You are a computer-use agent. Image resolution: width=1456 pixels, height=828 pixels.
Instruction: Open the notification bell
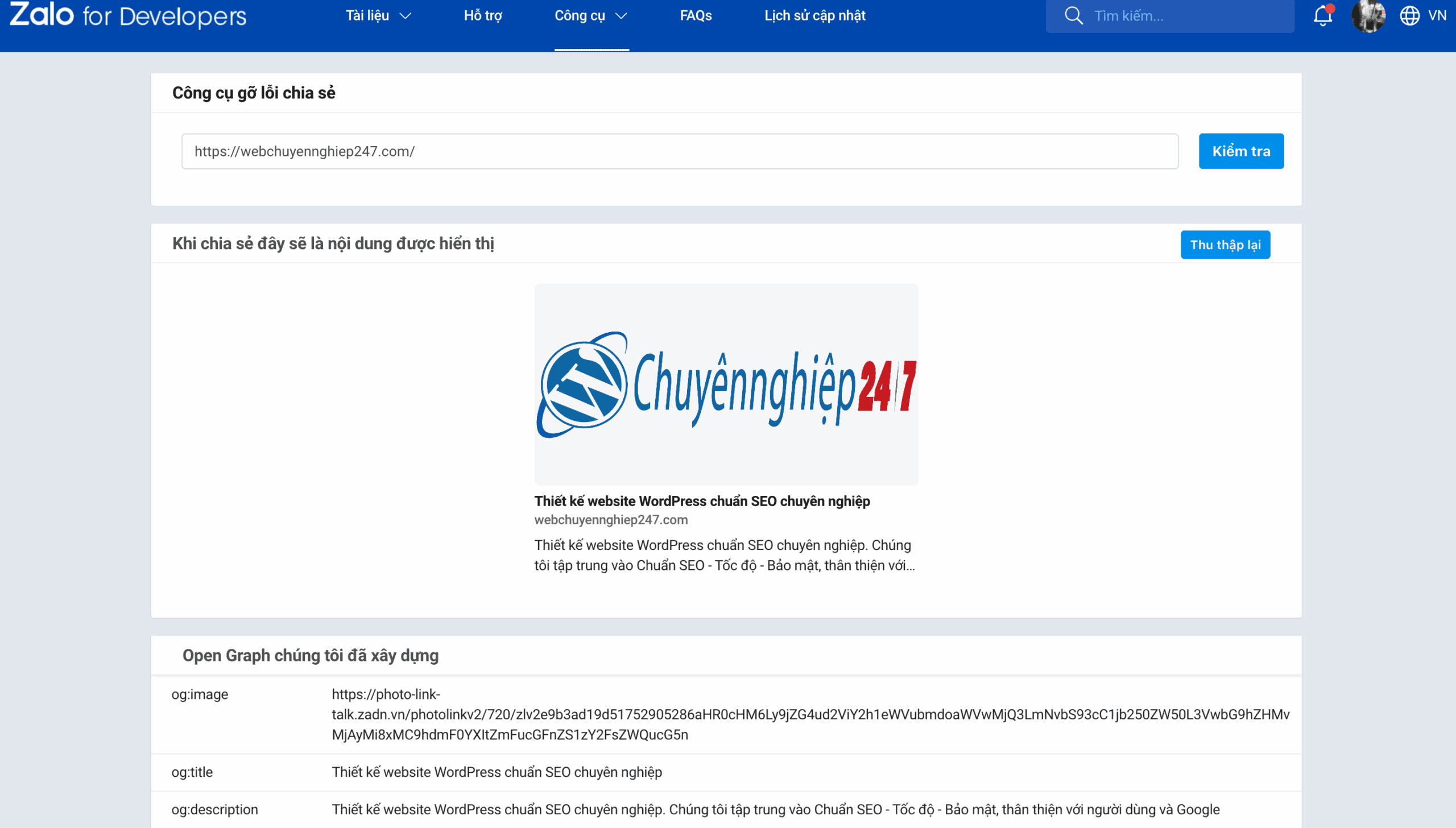pos(1322,15)
